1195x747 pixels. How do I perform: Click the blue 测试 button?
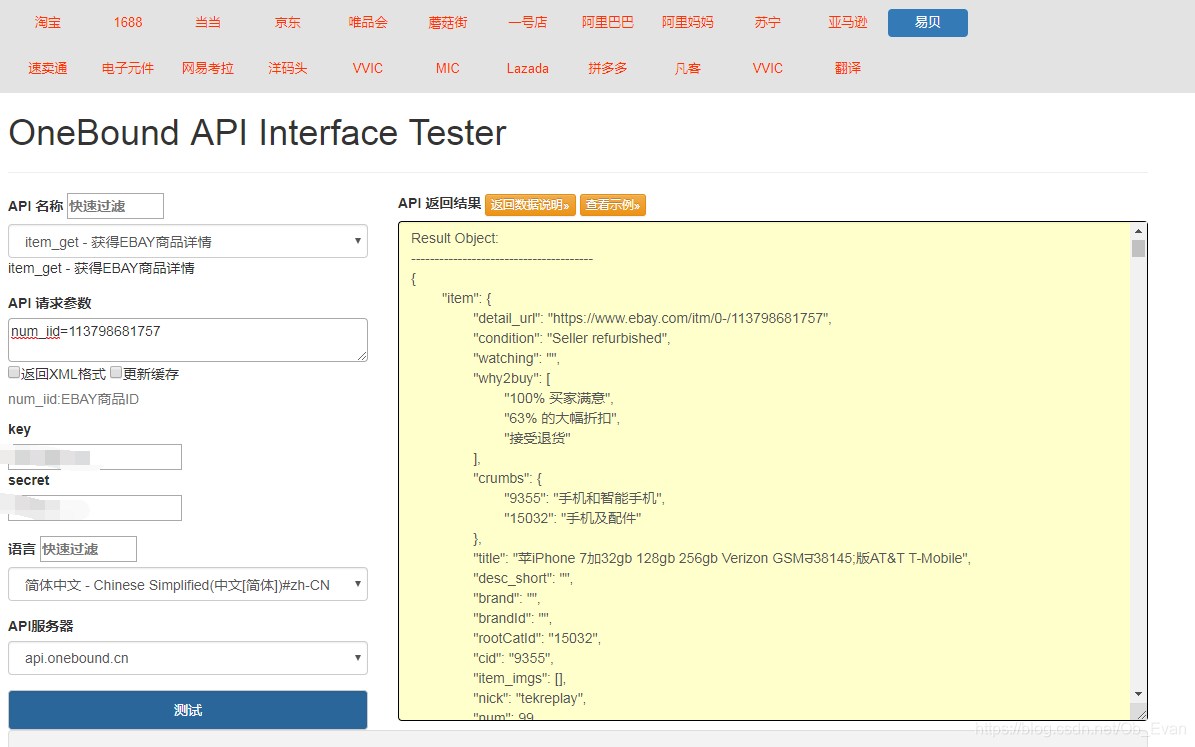[x=187, y=710]
